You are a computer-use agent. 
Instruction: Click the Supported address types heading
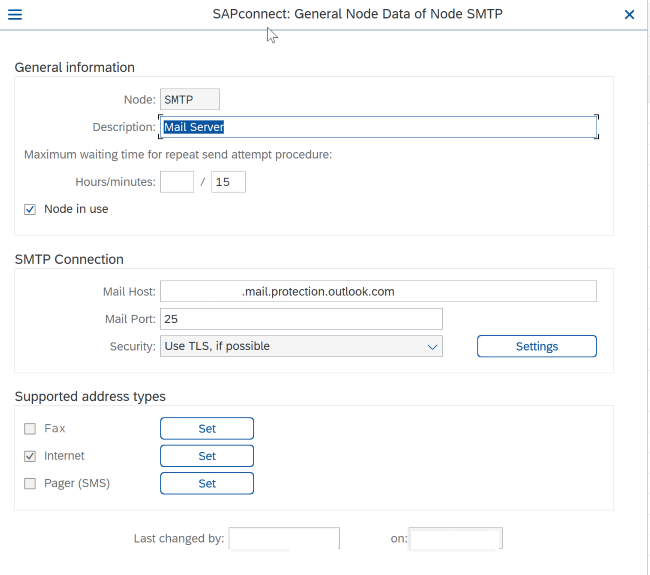click(x=90, y=396)
